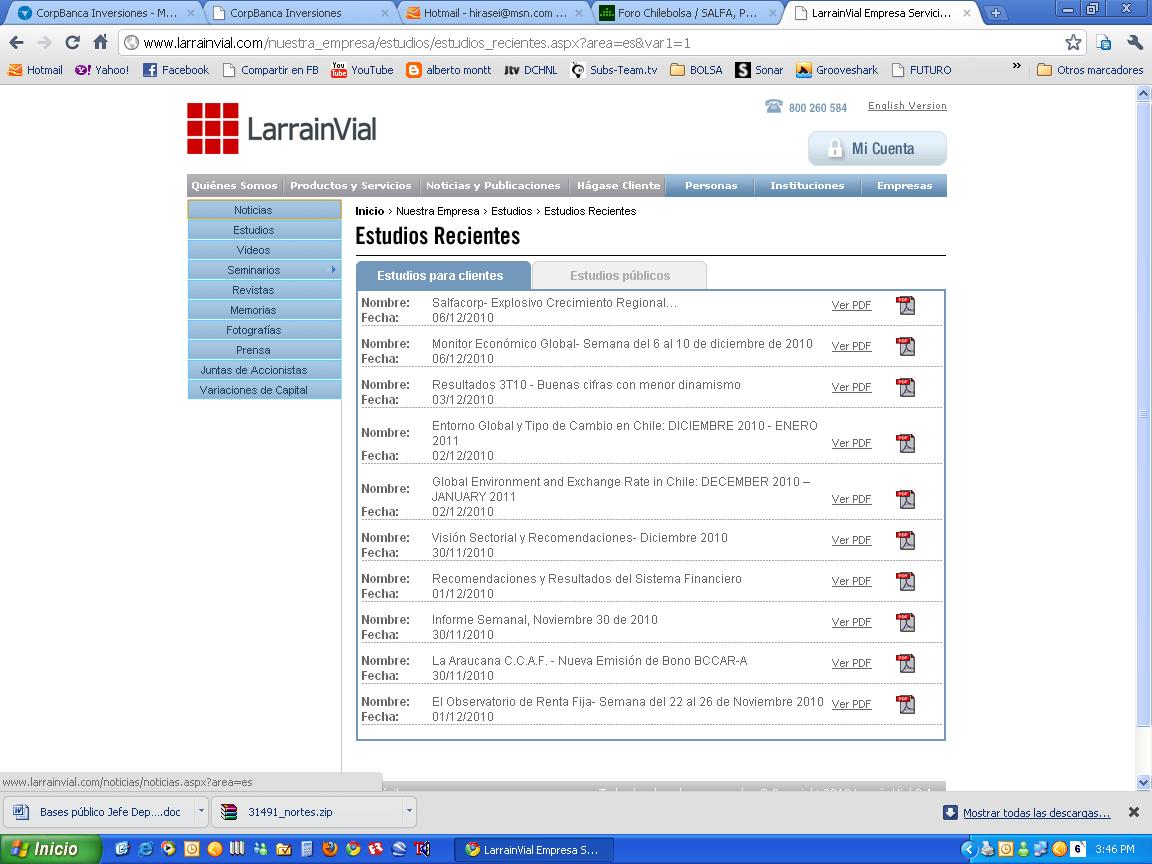
Task: Open PDF icon for Monitor Económico Global study
Action: pos(906,346)
